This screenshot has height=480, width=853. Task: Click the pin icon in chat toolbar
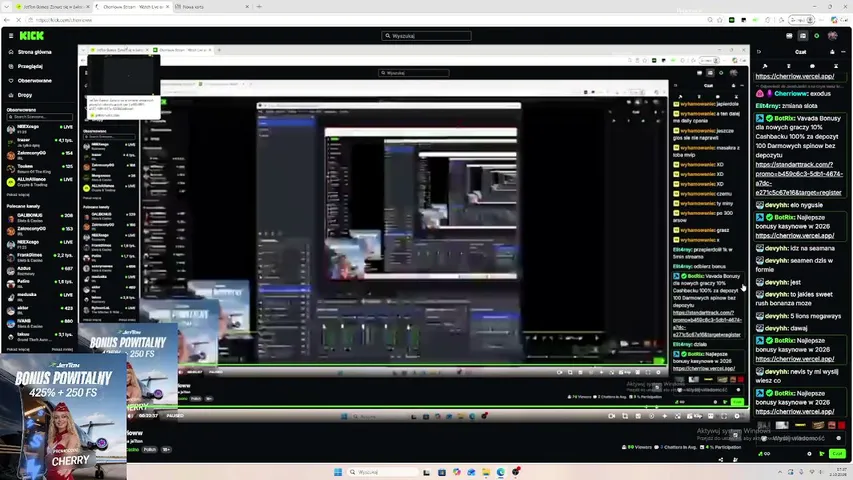click(765, 66)
